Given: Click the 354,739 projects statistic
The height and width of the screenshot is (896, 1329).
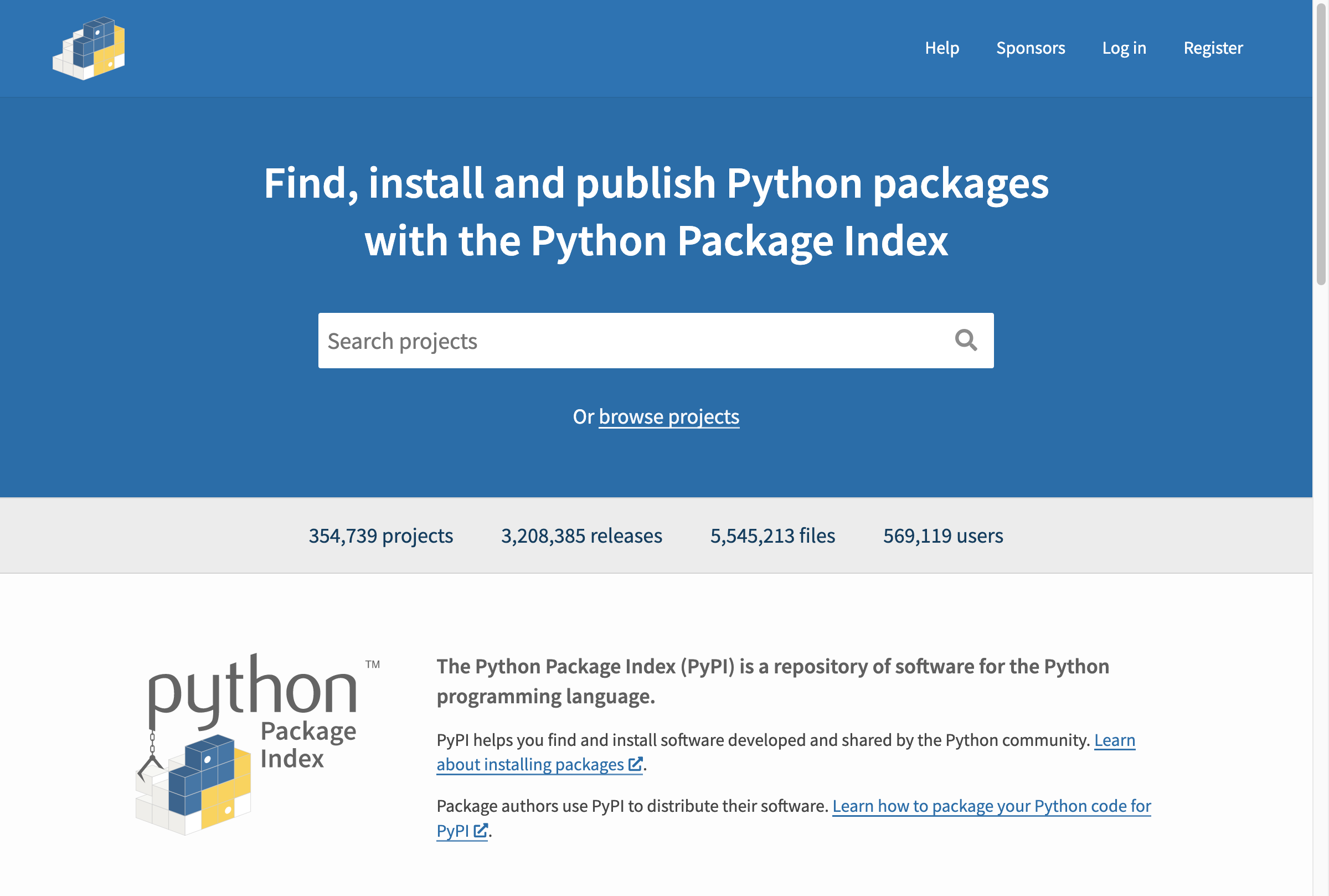Looking at the screenshot, I should (380, 535).
